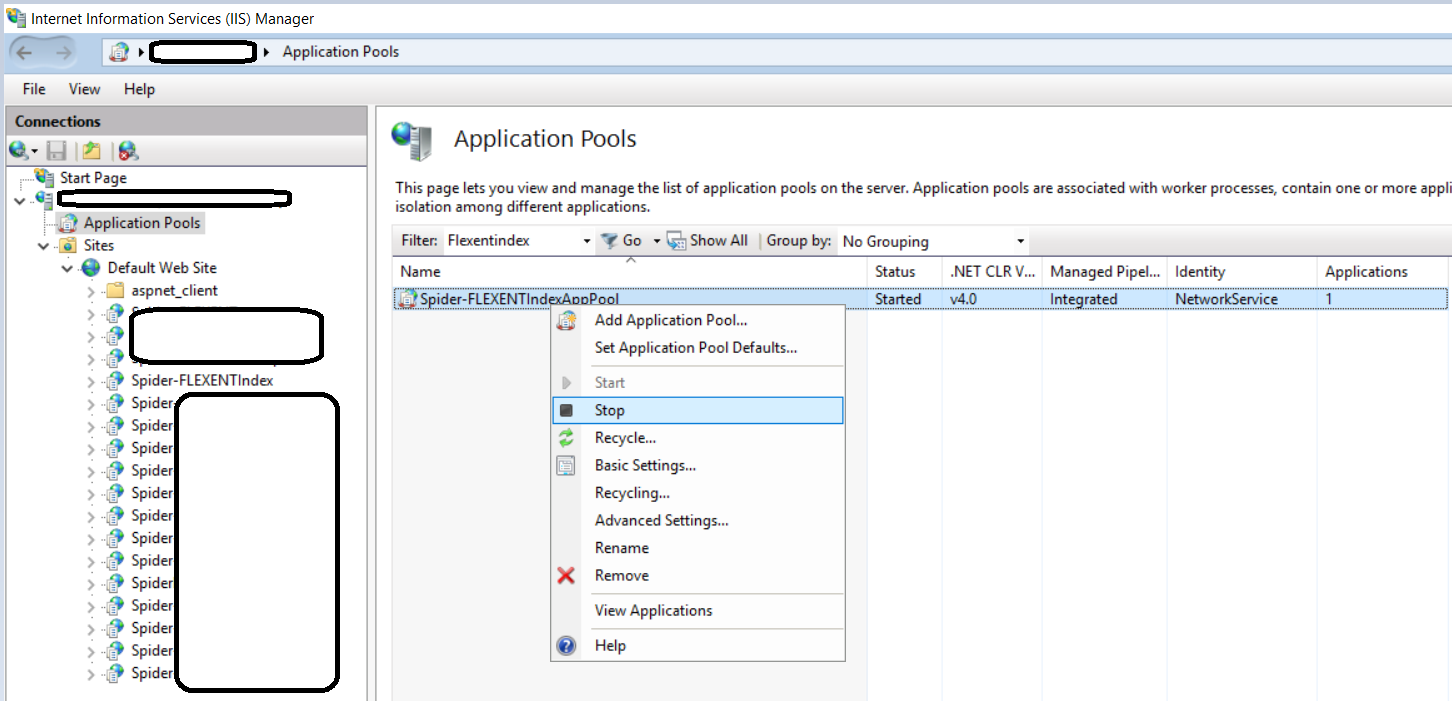Click the aspnet_client folder icon
This screenshot has height=701, width=1452.
pos(116,290)
